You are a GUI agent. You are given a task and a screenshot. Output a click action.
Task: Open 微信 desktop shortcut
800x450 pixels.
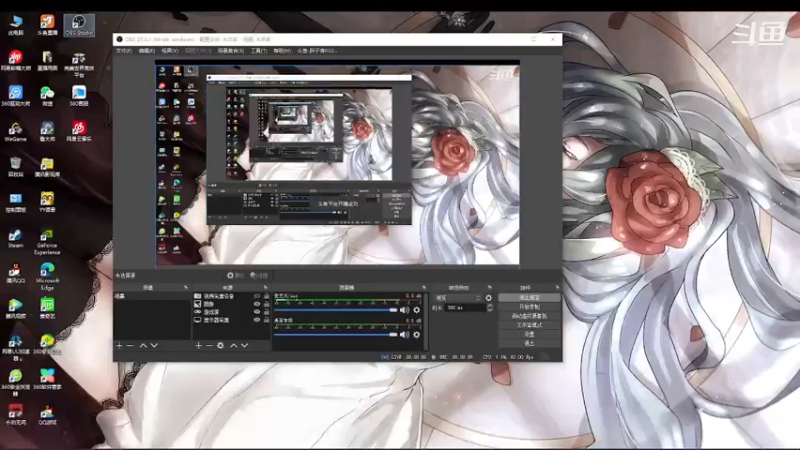click(x=47, y=96)
